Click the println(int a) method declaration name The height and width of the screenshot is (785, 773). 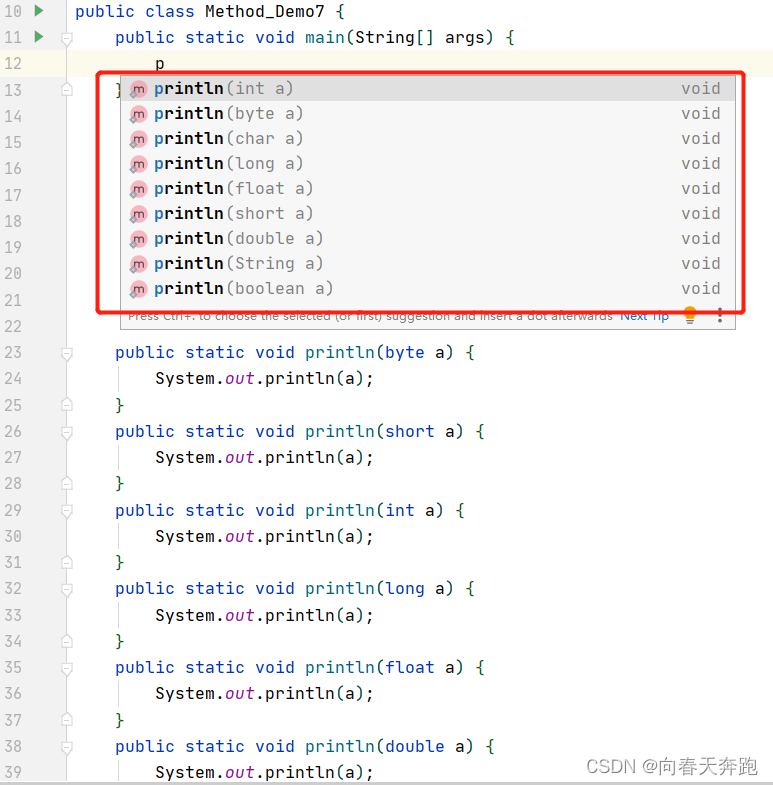340,510
